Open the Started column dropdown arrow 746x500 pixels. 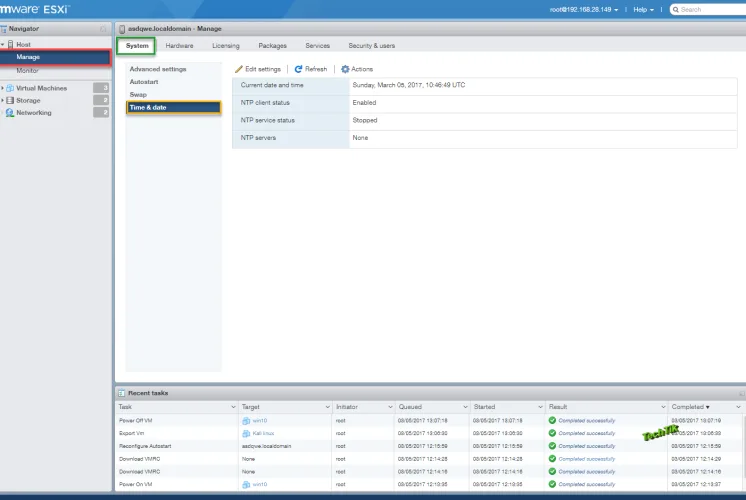click(x=540, y=407)
